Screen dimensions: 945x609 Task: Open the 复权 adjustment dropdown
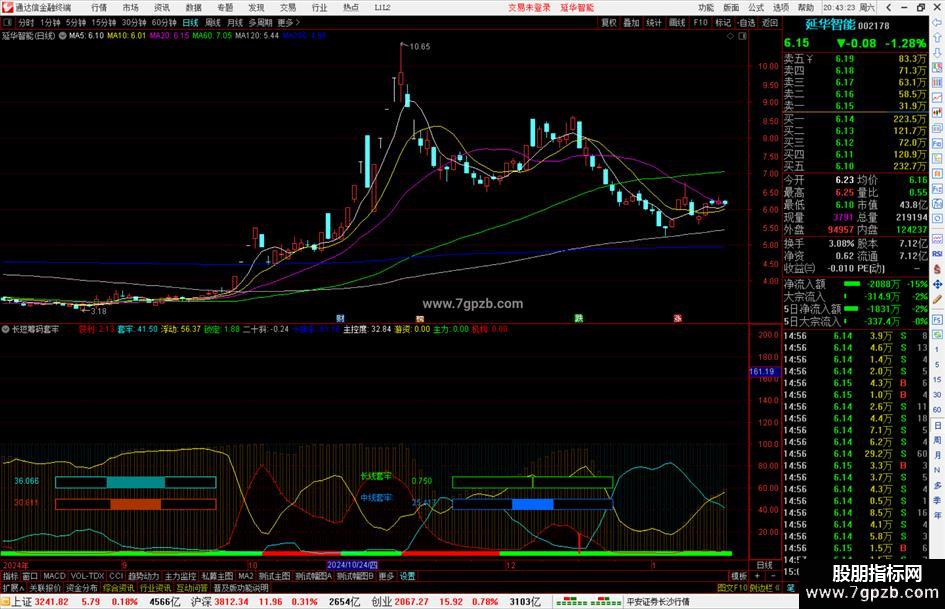pos(609,23)
